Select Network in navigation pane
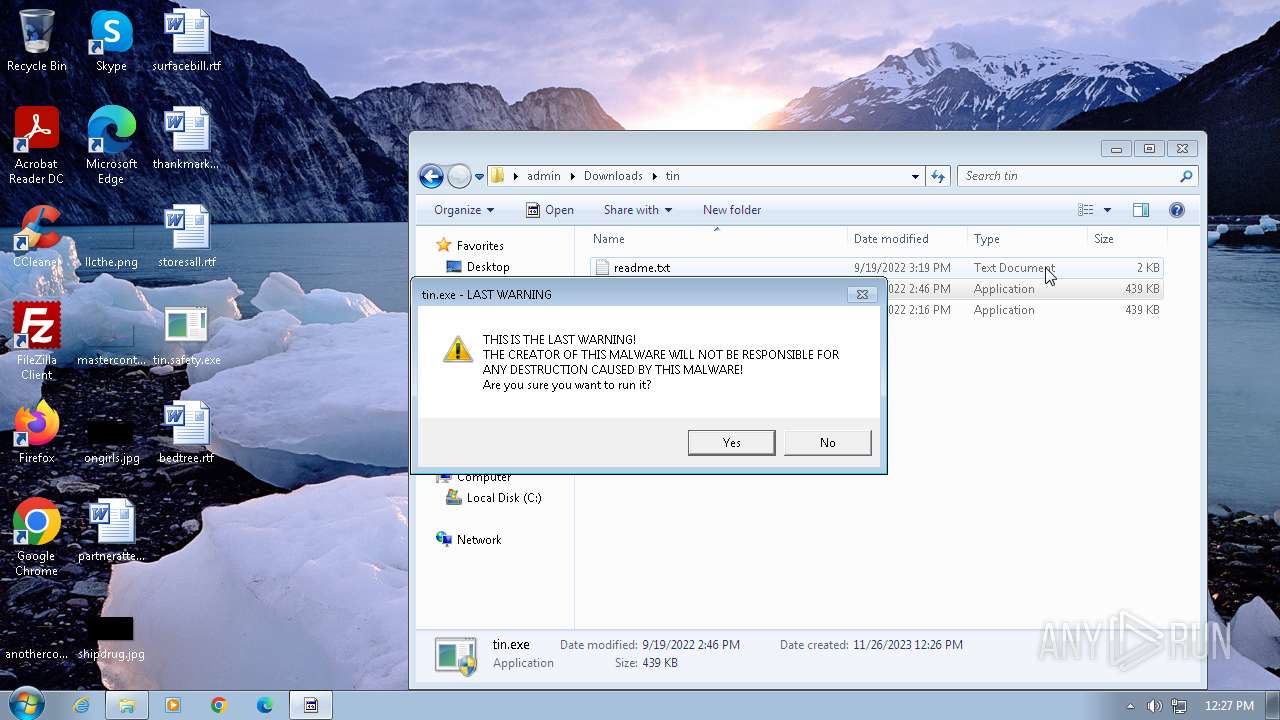This screenshot has height=720, width=1280. pyautogui.click(x=468, y=540)
